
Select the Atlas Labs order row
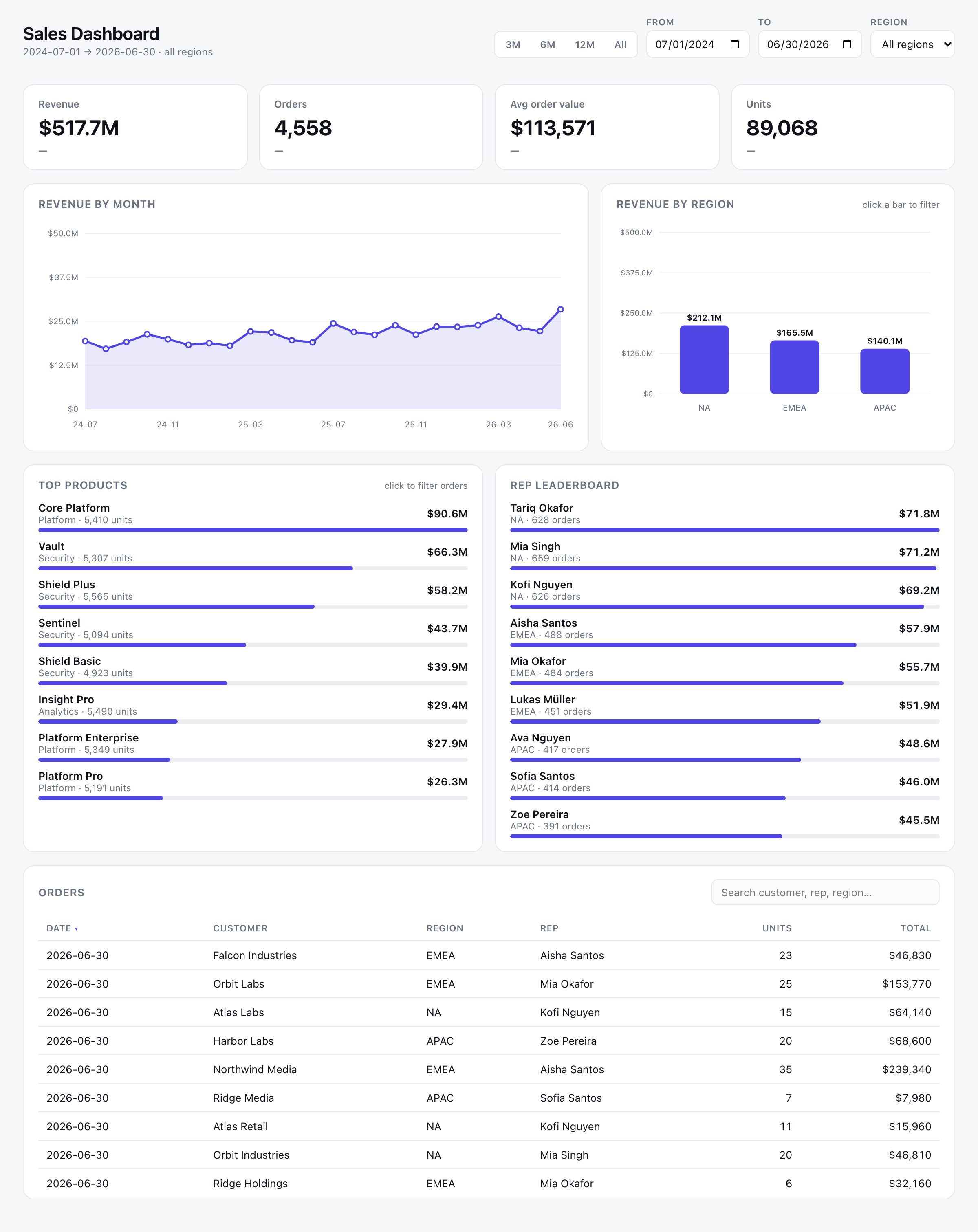click(489, 1012)
